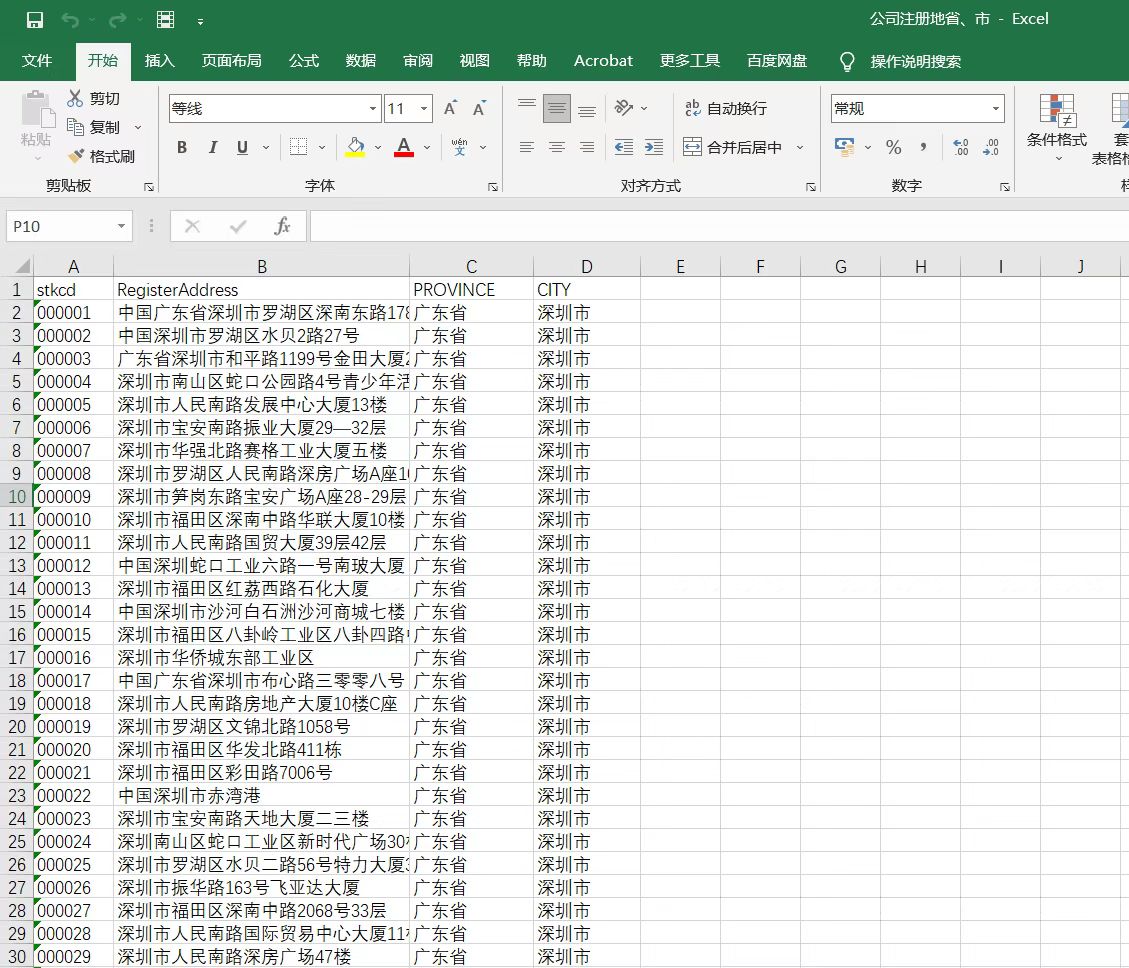
Task: Open the font name dropdown
Action: point(373,108)
